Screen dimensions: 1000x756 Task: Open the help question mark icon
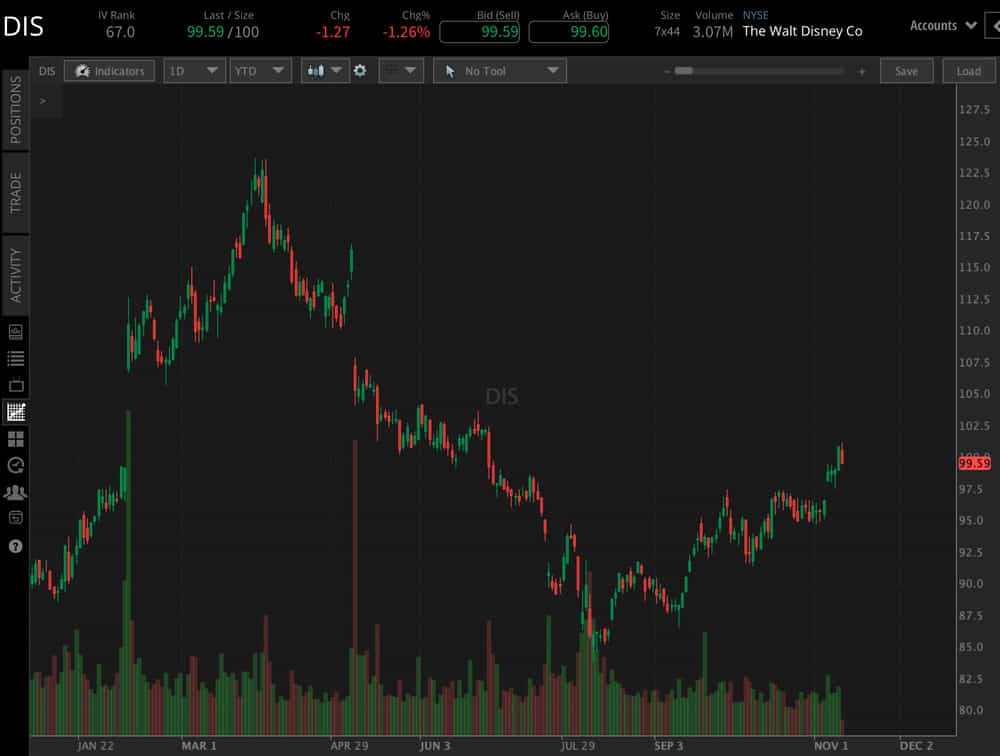pyautogui.click(x=15, y=546)
